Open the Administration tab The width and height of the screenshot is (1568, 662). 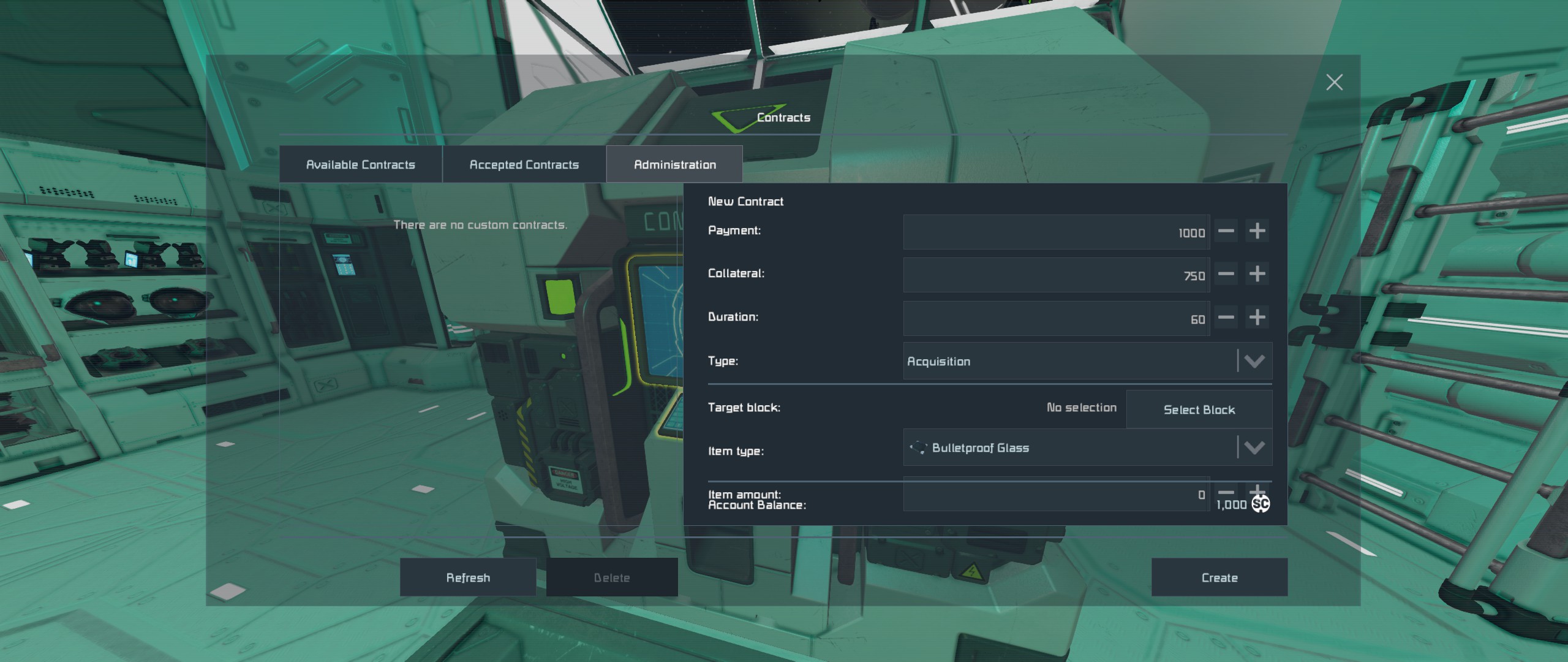pos(674,164)
